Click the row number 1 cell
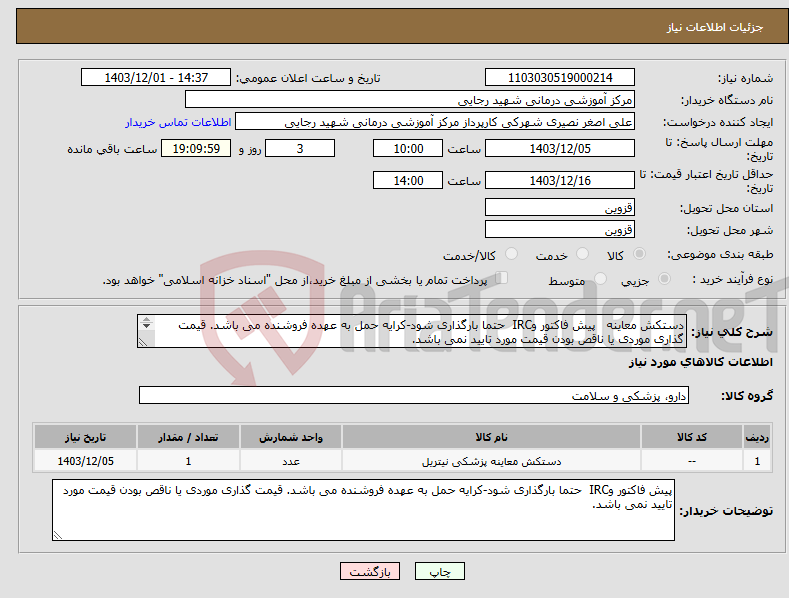Image resolution: width=789 pixels, height=598 pixels. coord(757,461)
